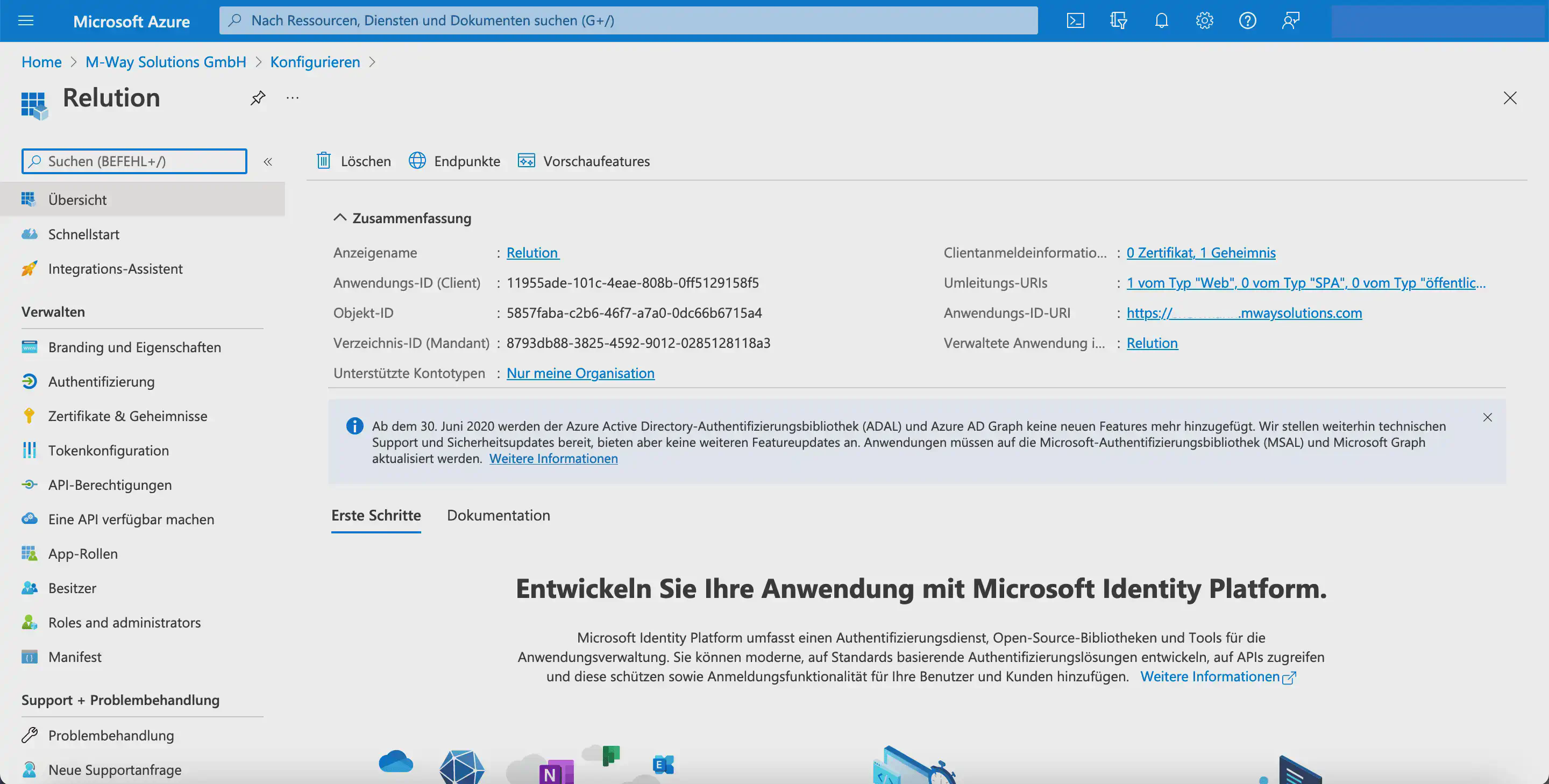Switch to the Dokumentation tab
The image size is (1549, 784).
pyautogui.click(x=498, y=515)
